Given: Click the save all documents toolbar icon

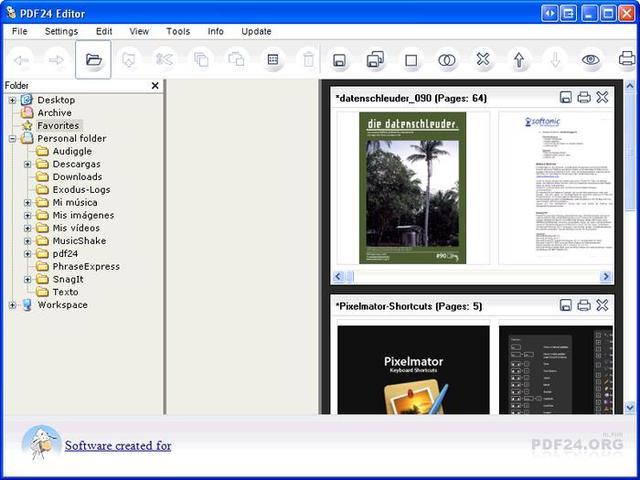Looking at the screenshot, I should (375, 60).
